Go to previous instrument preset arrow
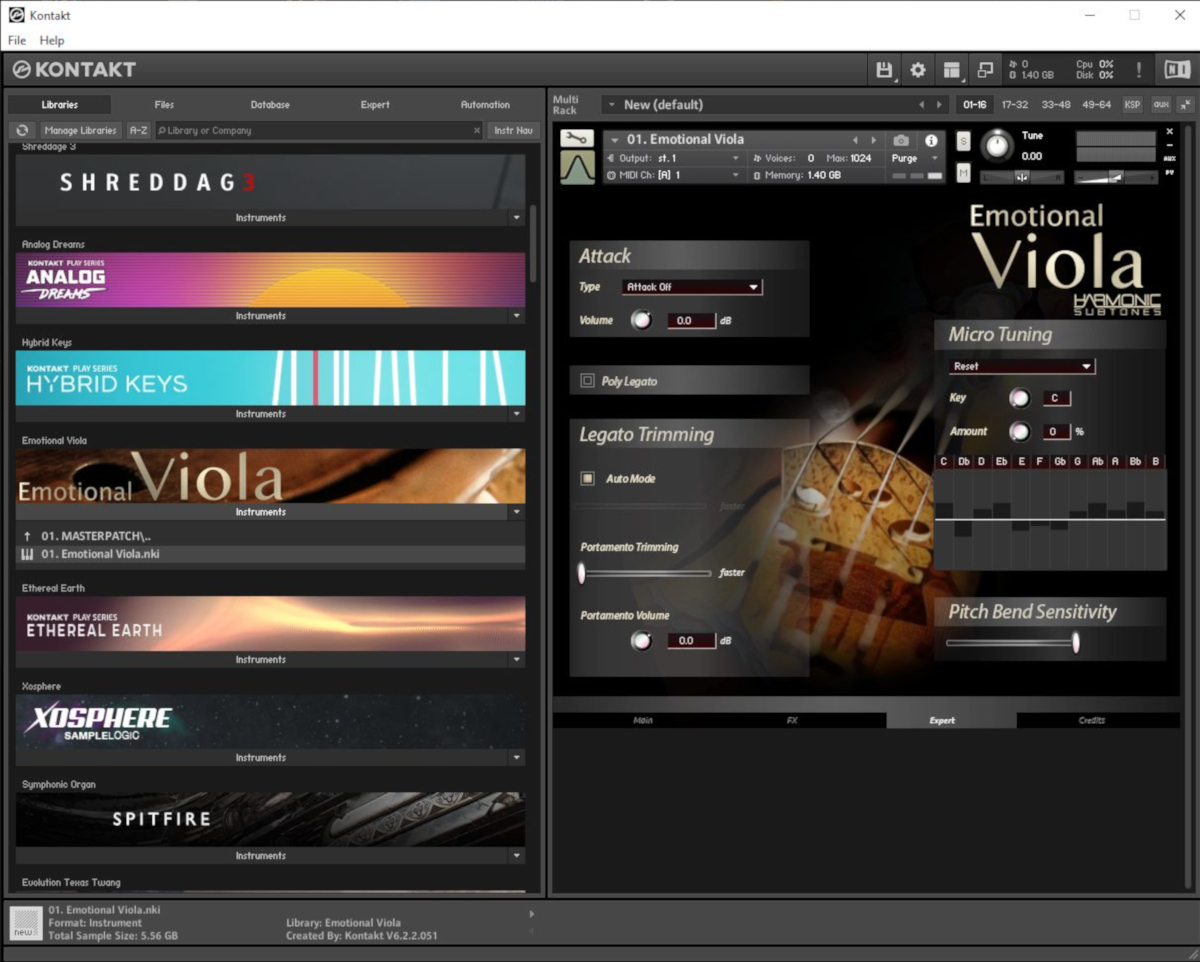The image size is (1200, 962). (855, 140)
